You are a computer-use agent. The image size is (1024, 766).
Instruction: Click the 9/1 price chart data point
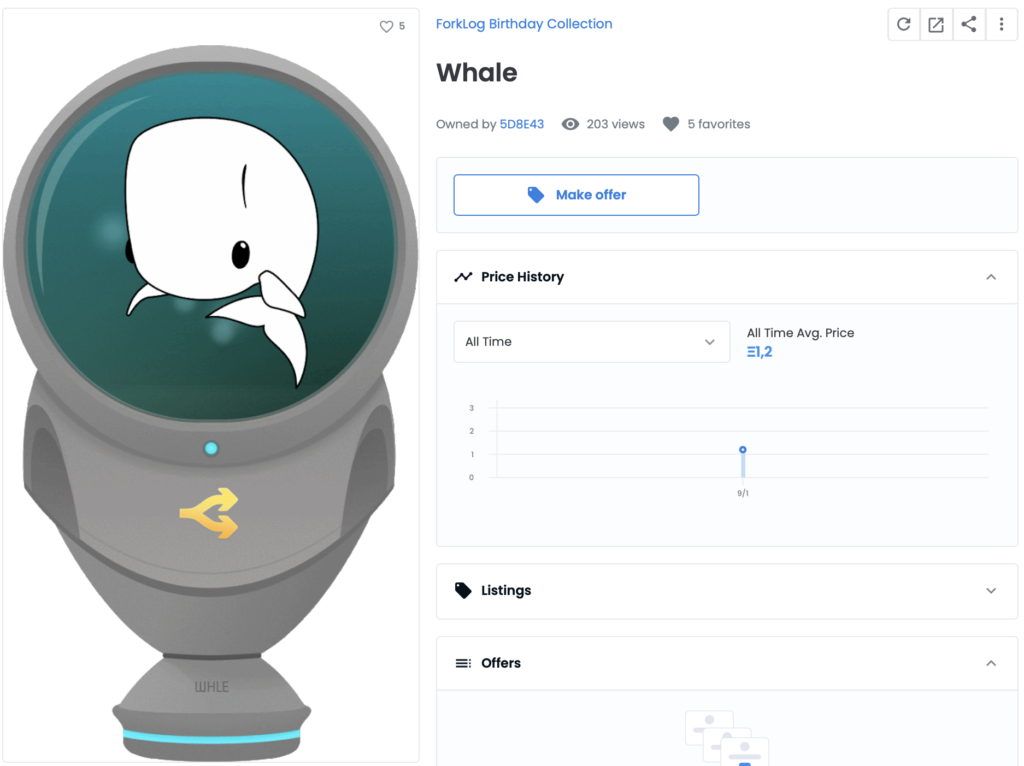tap(743, 450)
